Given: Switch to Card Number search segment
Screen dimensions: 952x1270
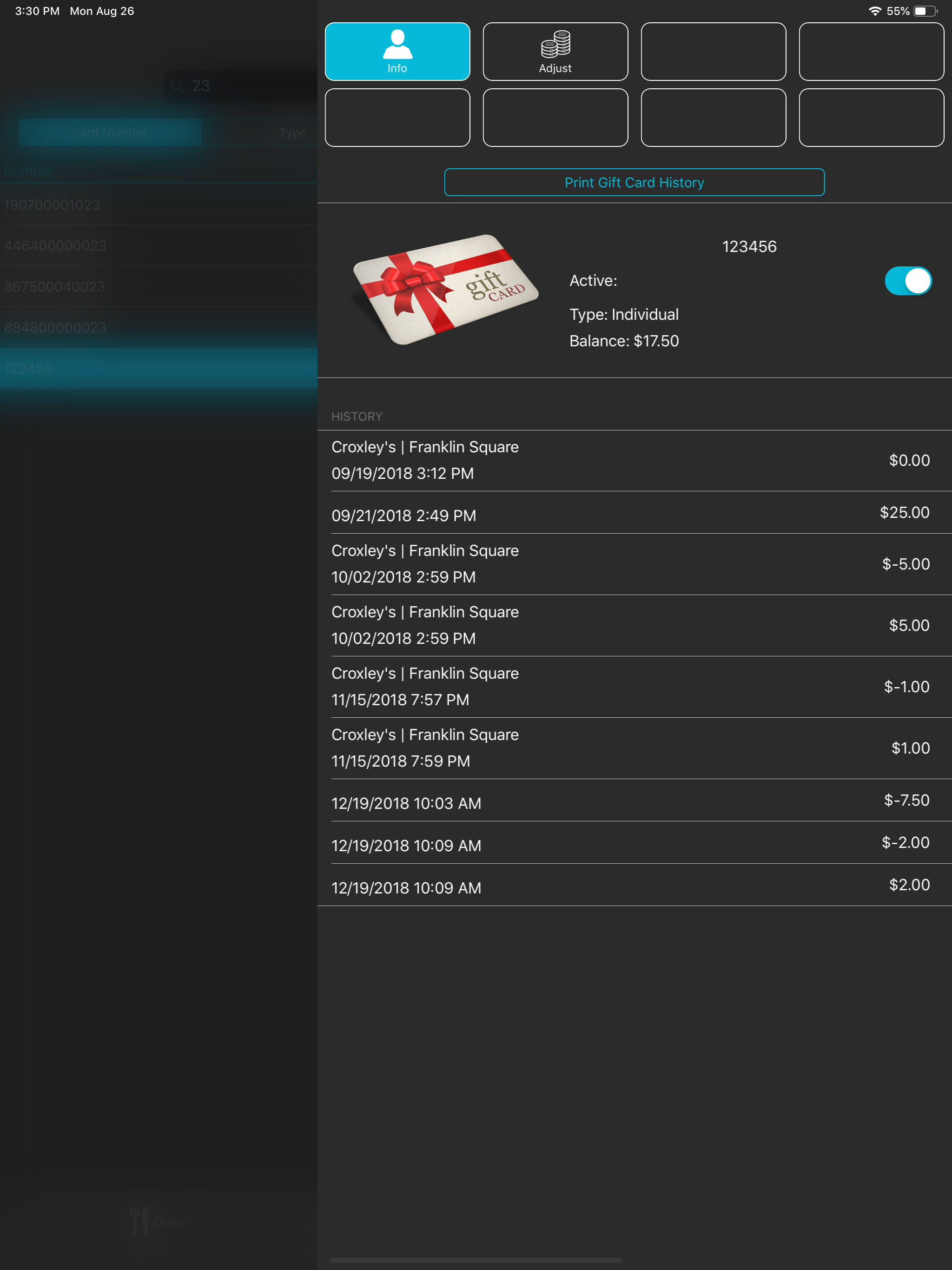Looking at the screenshot, I should point(110,132).
